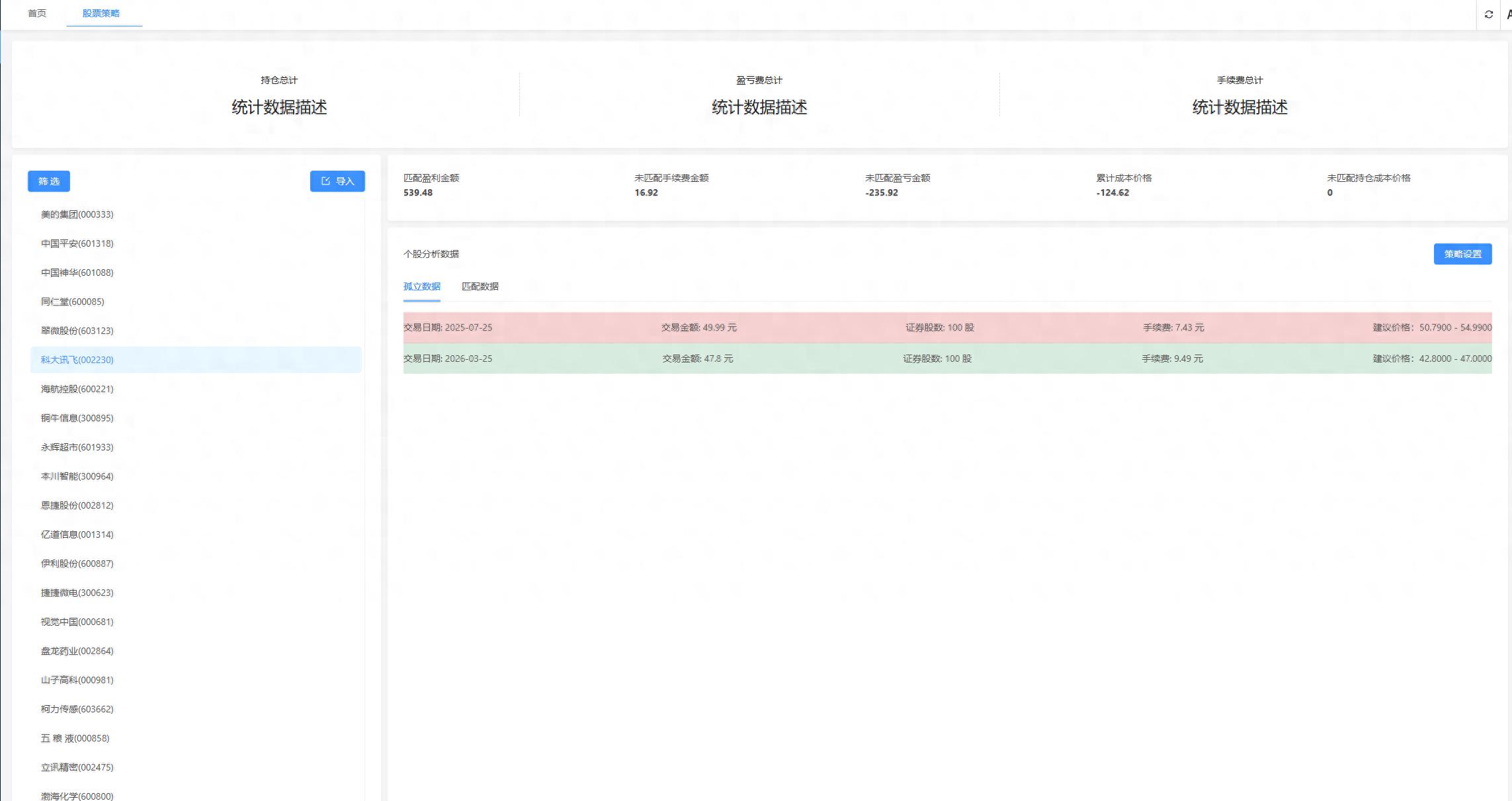Viewport: 1512px width, 801px height.
Task: Click the 导入 import button
Action: 337,181
